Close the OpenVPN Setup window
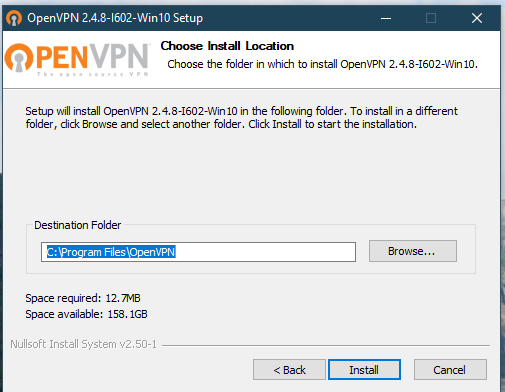The width and height of the screenshot is (505, 392). pos(477,18)
